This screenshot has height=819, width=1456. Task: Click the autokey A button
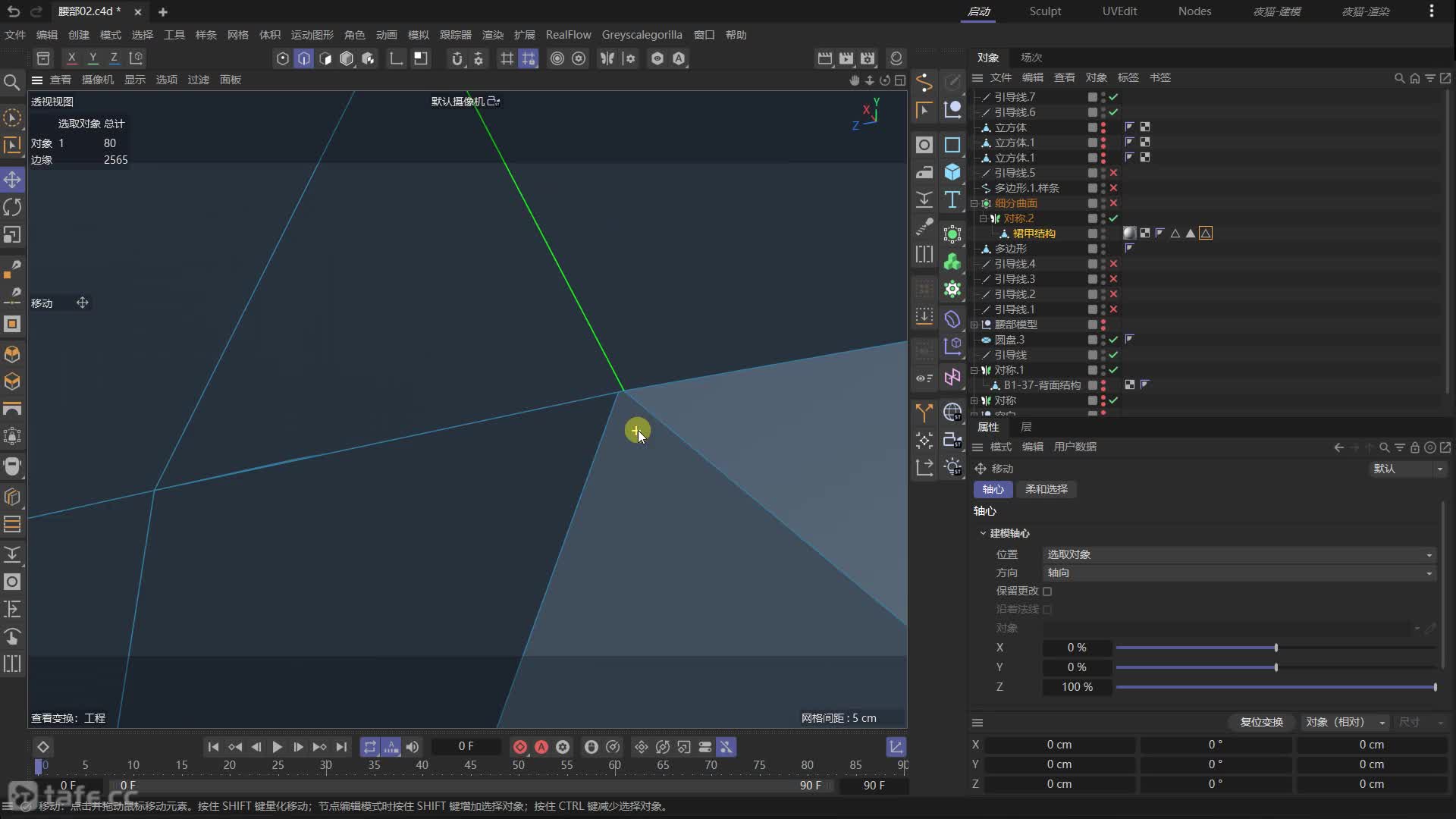tap(541, 747)
